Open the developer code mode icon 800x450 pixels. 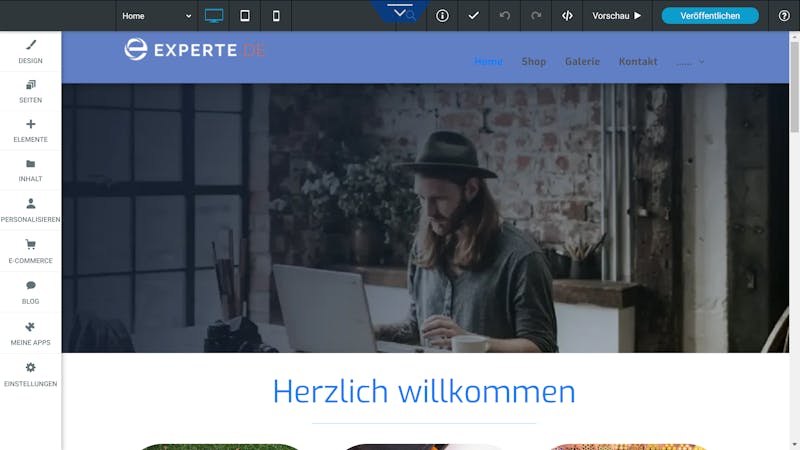(x=567, y=16)
